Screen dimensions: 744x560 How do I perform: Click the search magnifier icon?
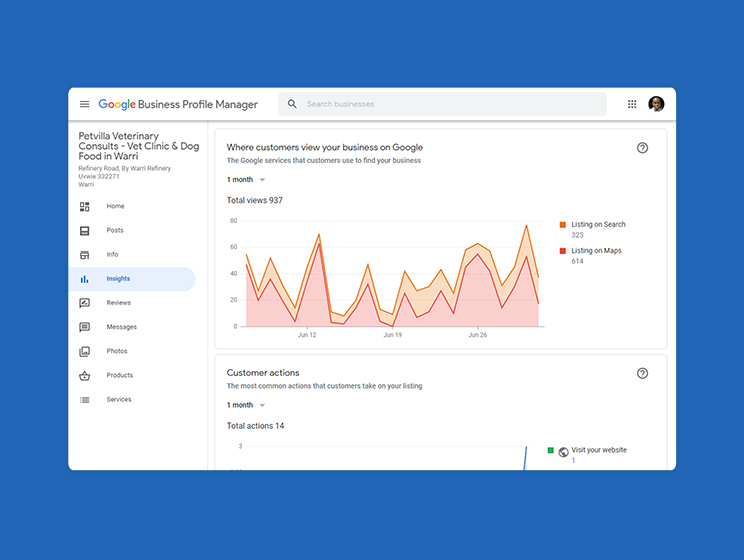coord(292,104)
